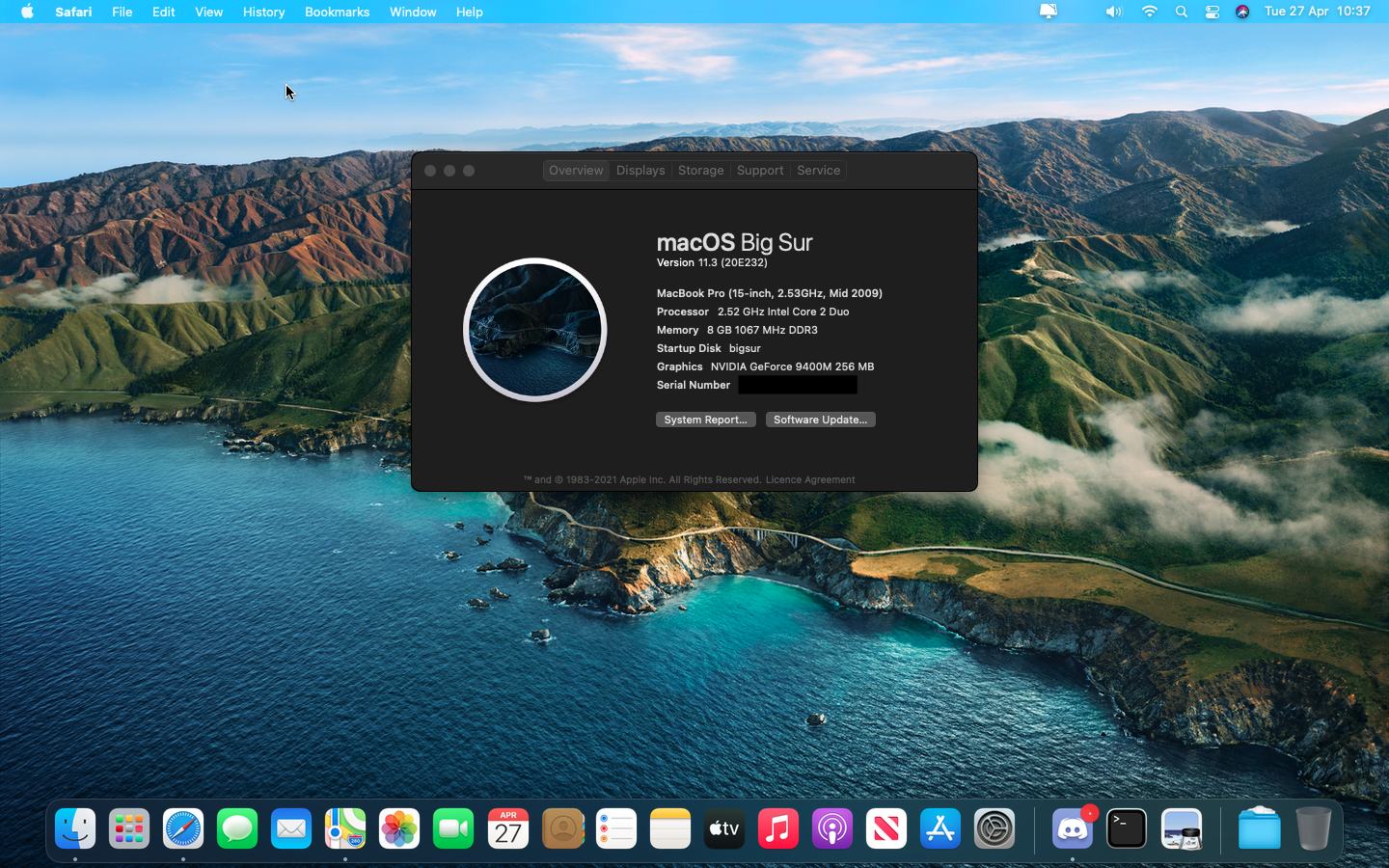The width and height of the screenshot is (1389, 868).
Task: Open News app in Dock
Action: point(886,828)
